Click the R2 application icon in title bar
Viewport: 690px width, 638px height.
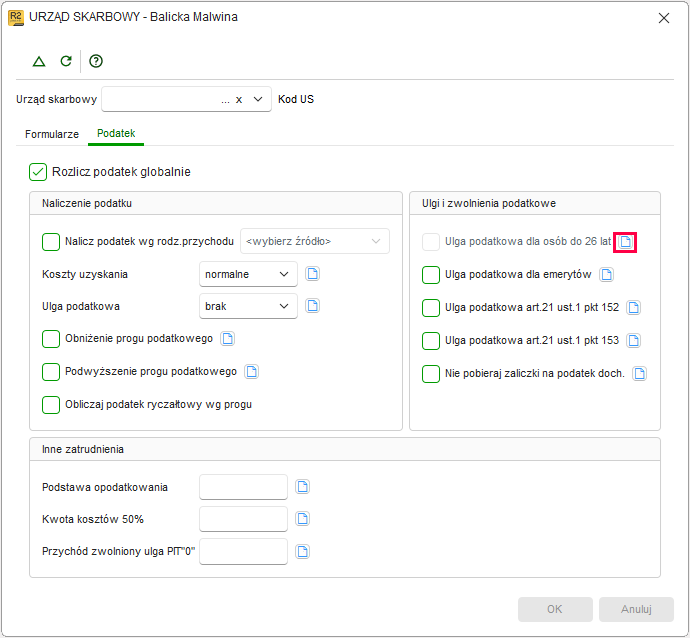tap(16, 17)
